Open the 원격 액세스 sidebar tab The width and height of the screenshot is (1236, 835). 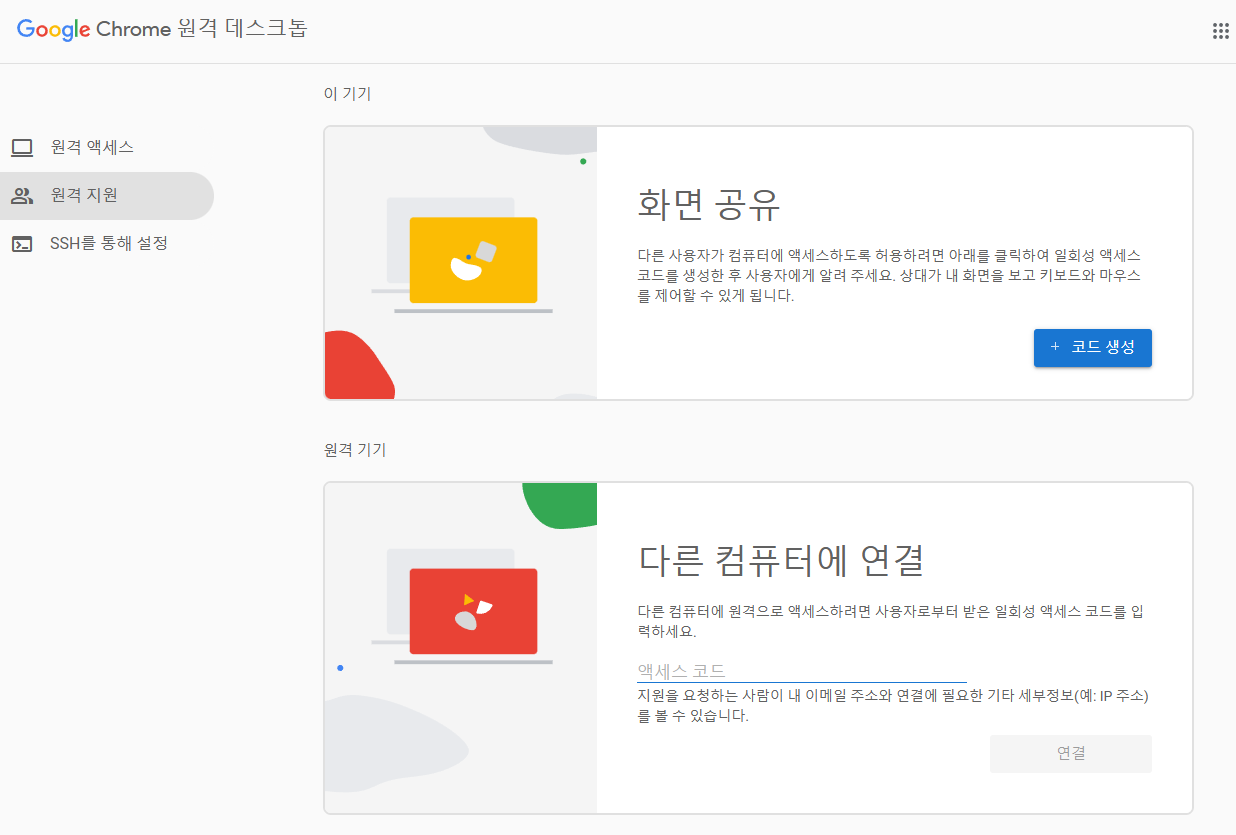[x=107, y=148]
